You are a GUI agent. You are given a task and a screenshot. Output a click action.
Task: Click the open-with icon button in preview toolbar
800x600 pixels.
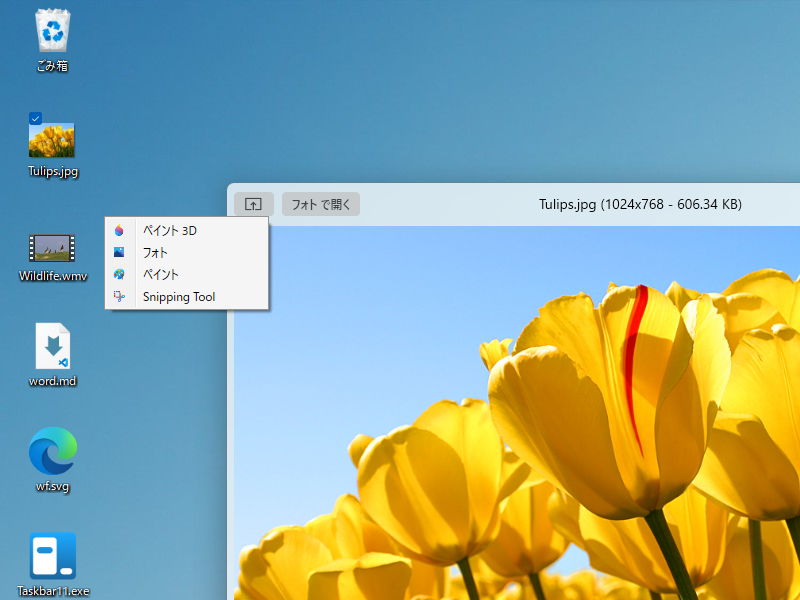coord(254,204)
